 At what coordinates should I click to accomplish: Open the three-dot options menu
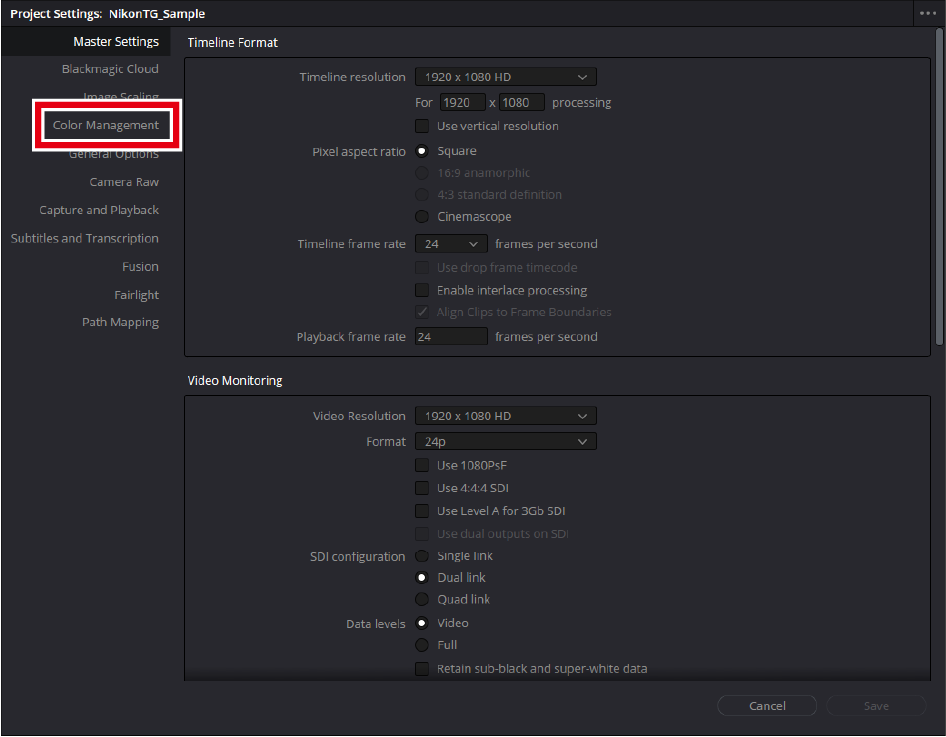click(x=929, y=14)
